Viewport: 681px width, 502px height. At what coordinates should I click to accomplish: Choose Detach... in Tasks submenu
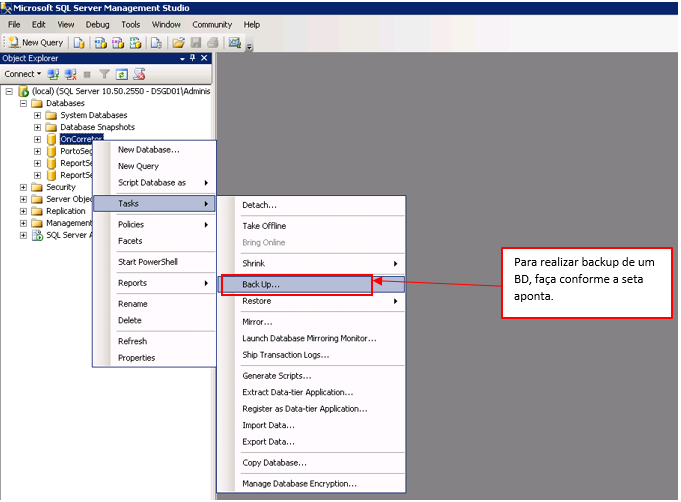(311, 205)
